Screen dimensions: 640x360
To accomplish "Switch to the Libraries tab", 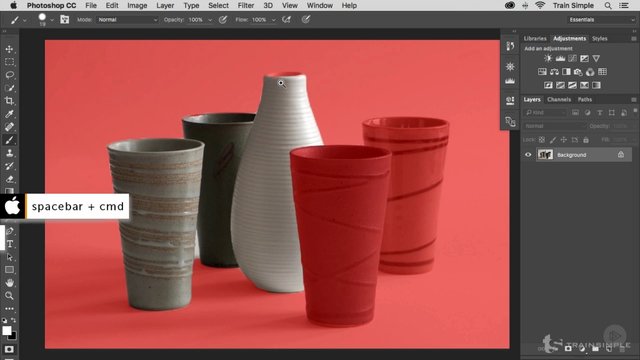I will [535, 38].
